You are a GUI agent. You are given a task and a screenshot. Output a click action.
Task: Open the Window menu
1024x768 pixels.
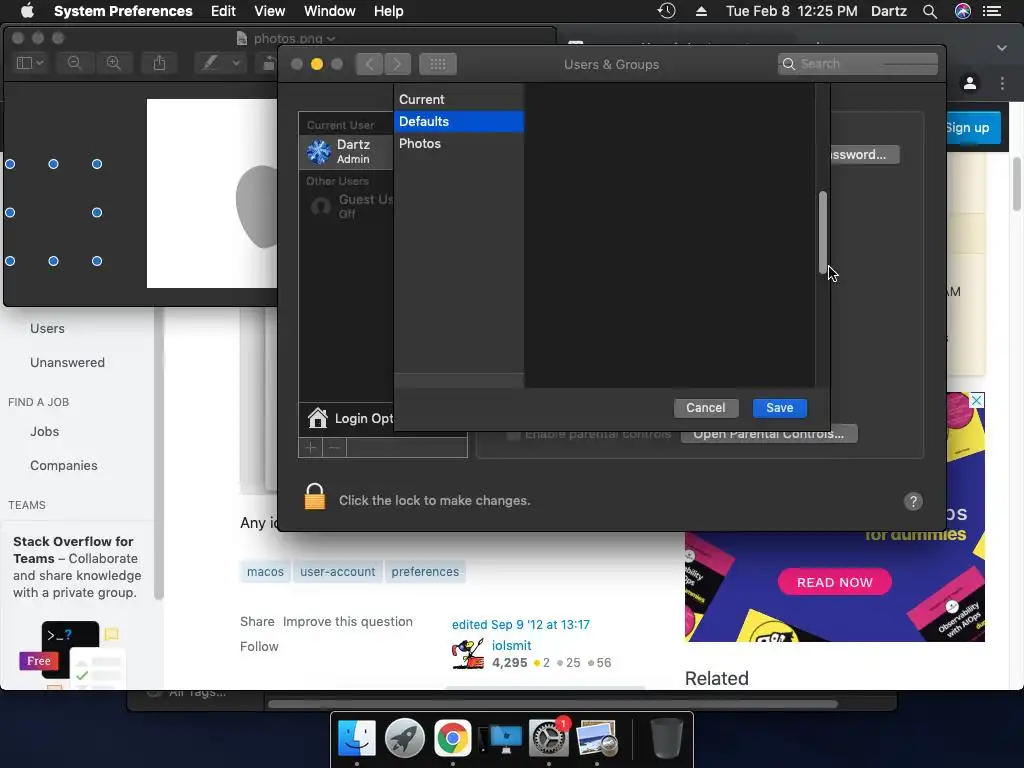pos(330,11)
